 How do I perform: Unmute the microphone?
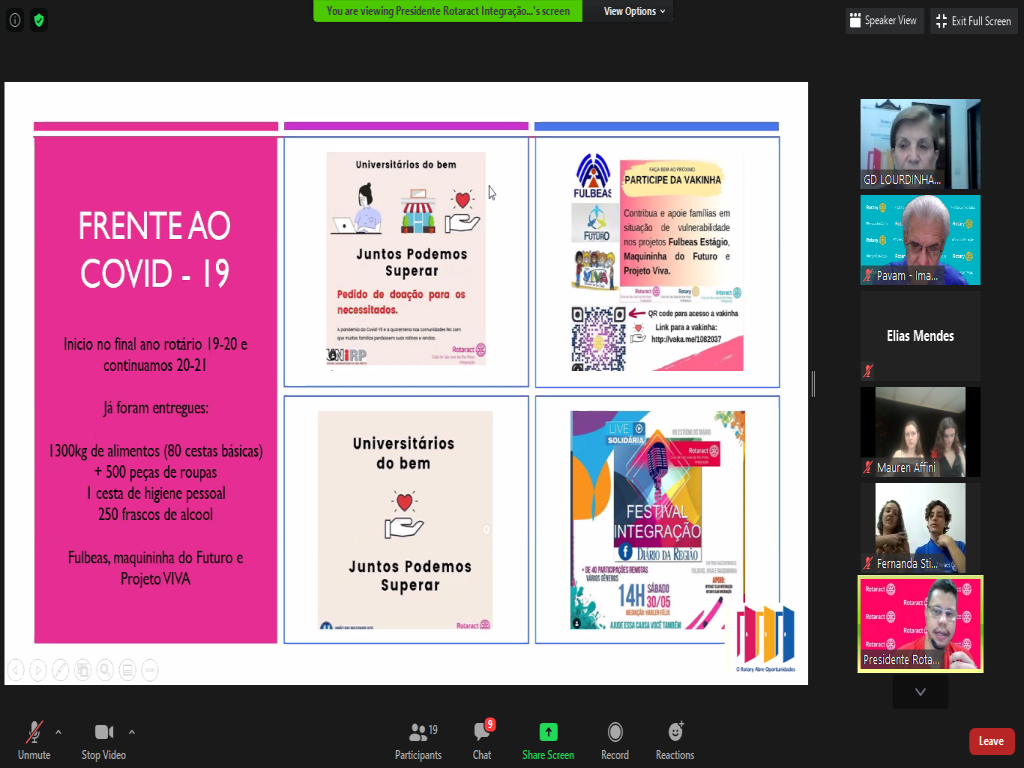pos(33,740)
